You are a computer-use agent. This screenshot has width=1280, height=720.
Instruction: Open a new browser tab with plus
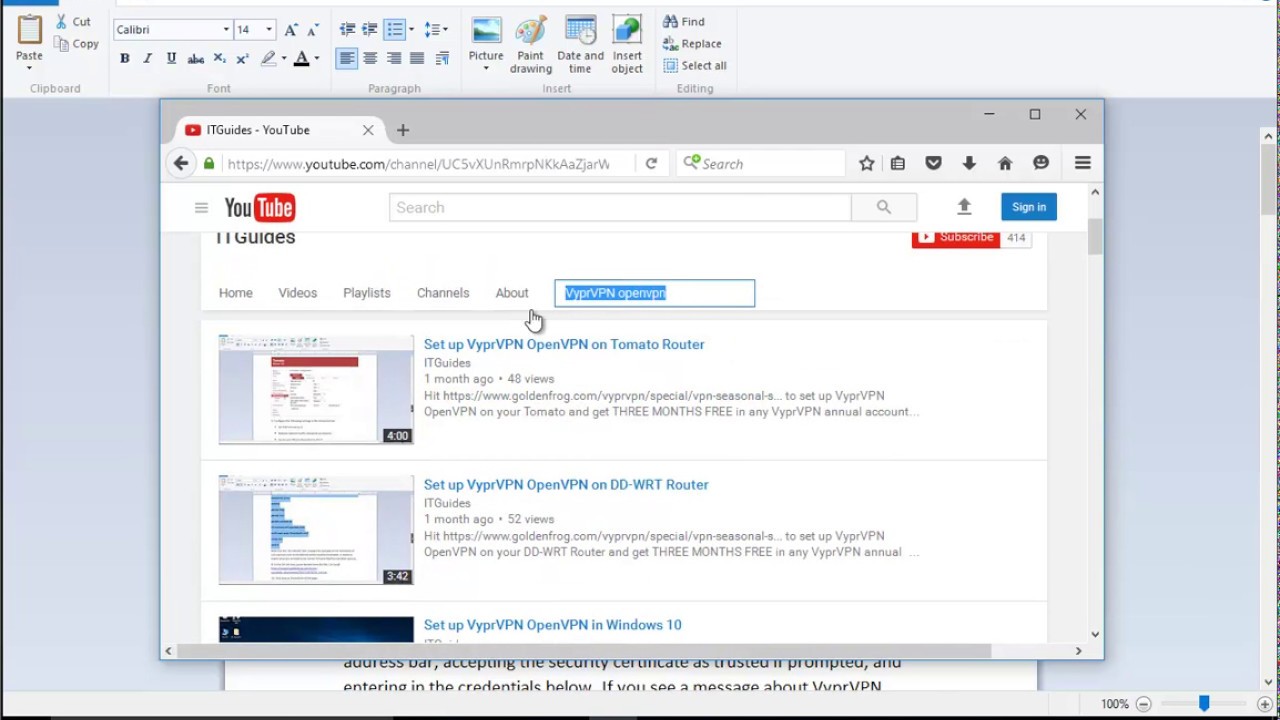[x=403, y=130]
